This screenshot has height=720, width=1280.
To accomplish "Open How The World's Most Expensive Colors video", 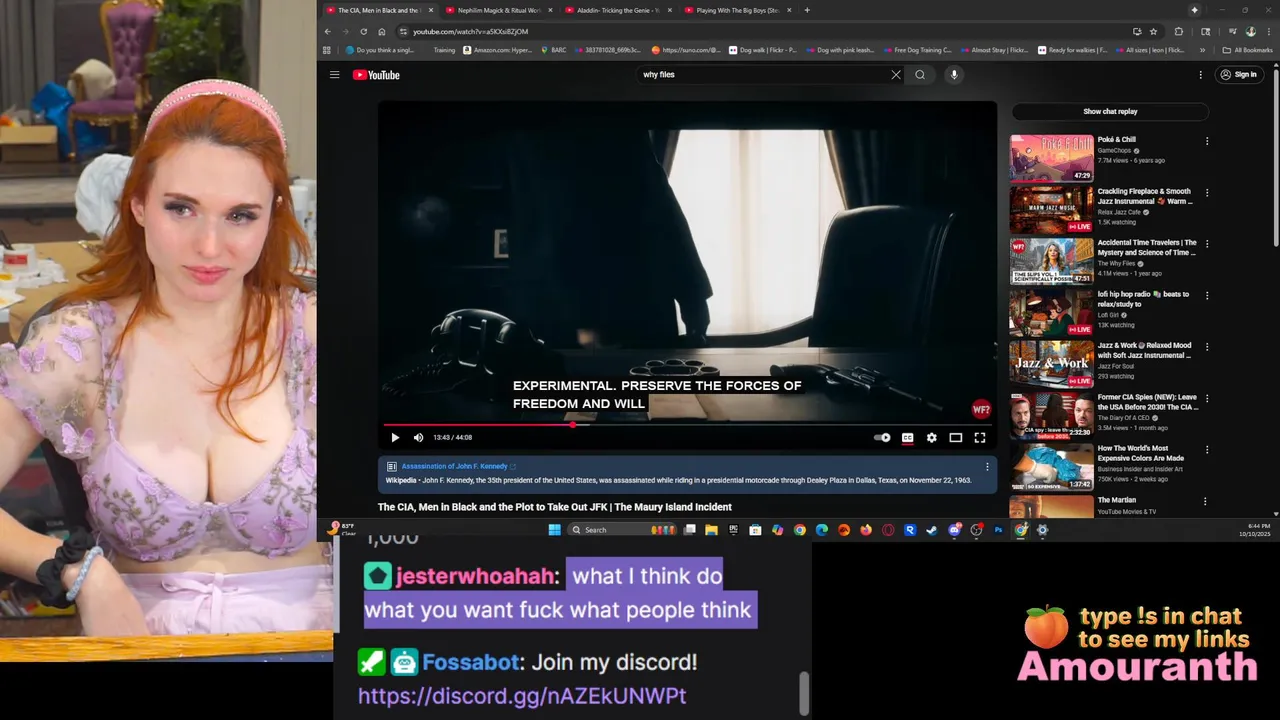I will pos(1051,467).
